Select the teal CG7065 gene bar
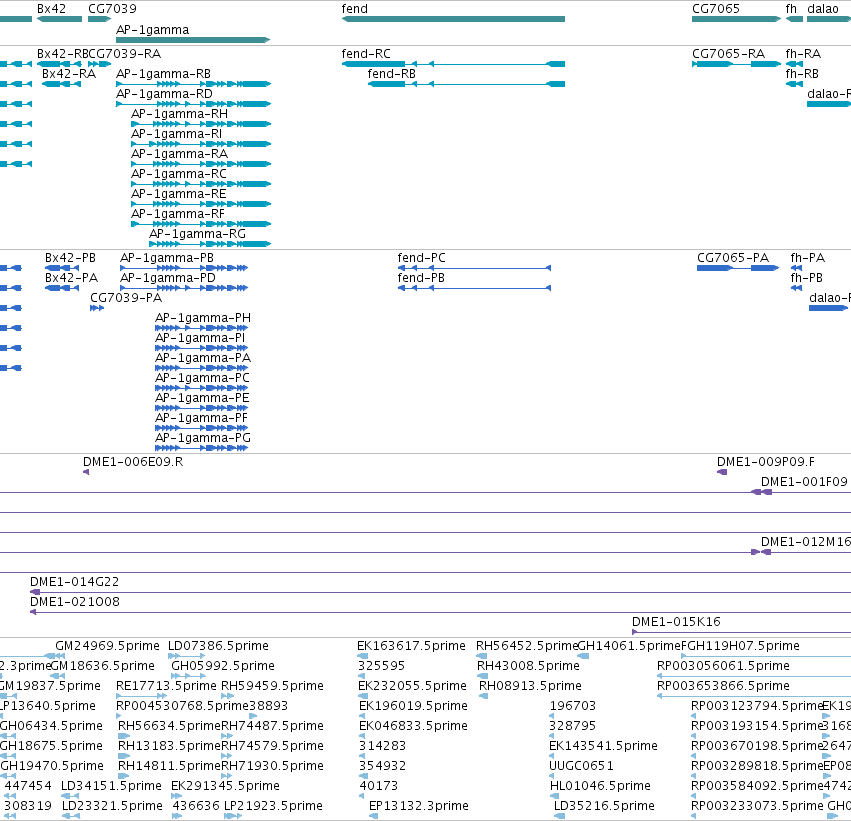Viewport: 851px width, 821px height. [x=736, y=19]
